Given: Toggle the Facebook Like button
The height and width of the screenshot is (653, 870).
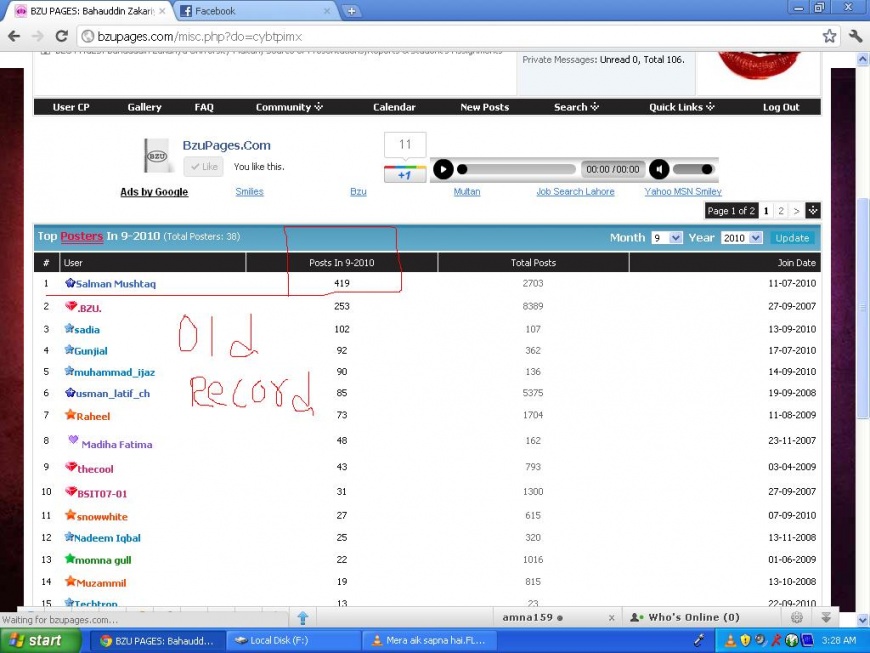Looking at the screenshot, I should tap(205, 167).
